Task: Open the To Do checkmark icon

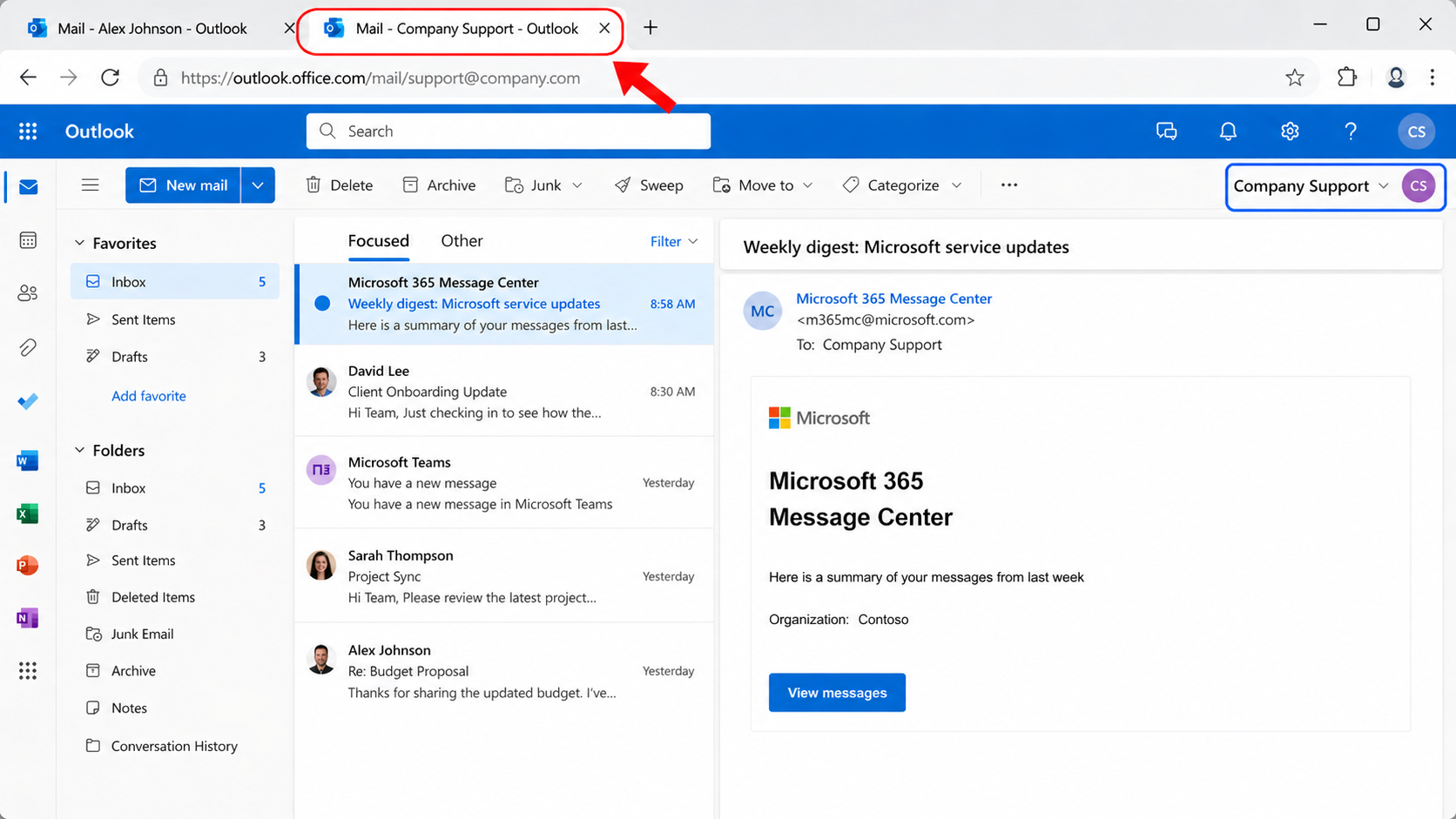Action: coord(28,401)
